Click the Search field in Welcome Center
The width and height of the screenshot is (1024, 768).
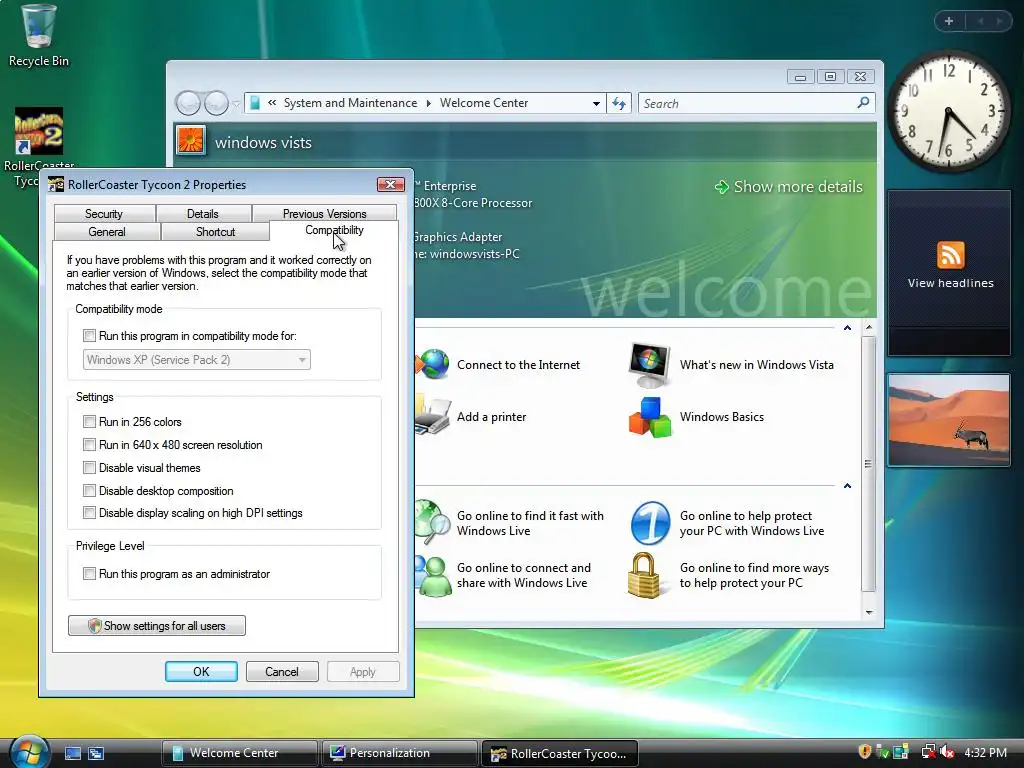click(749, 103)
